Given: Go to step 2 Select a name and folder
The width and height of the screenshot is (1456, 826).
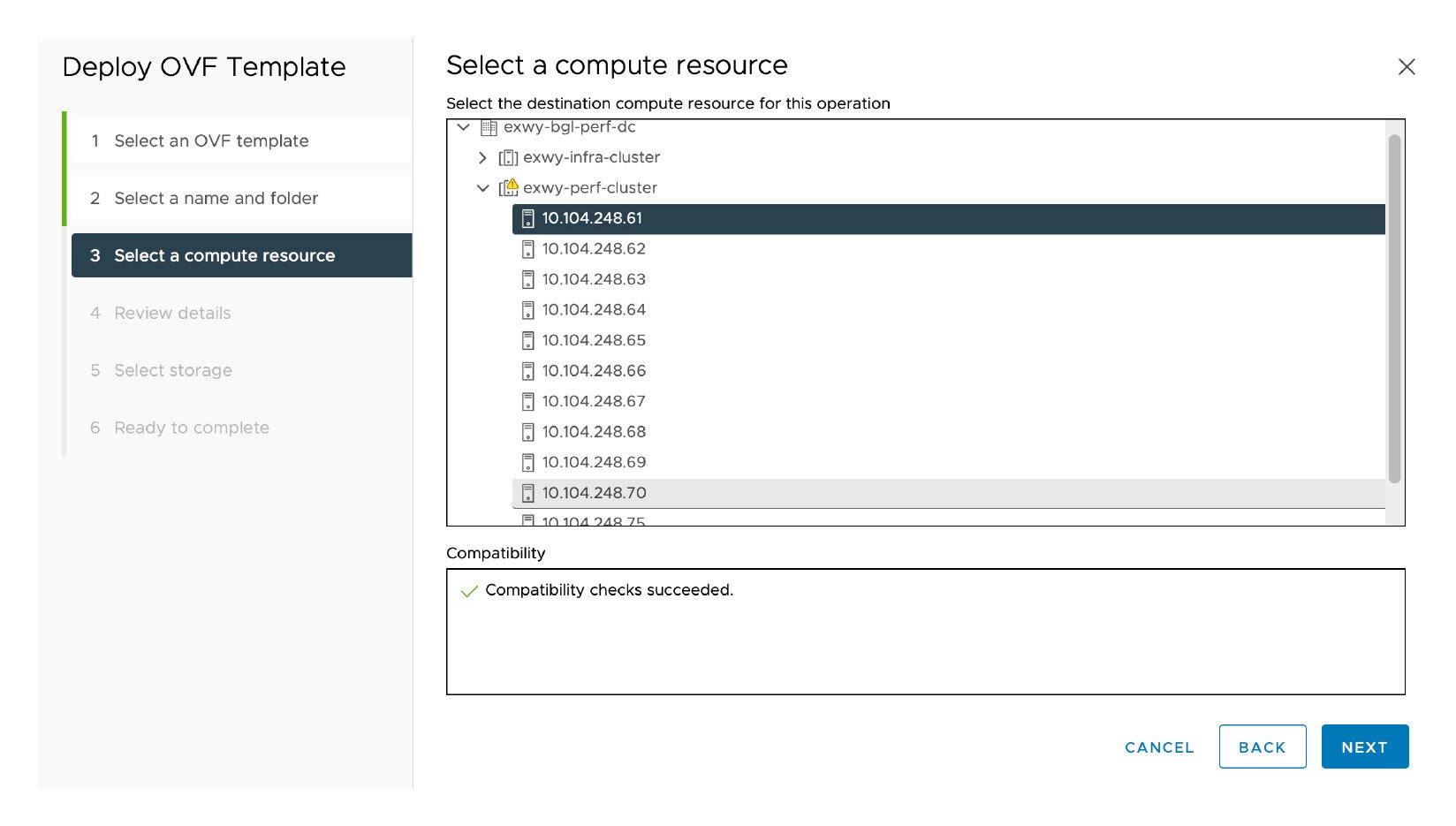Looking at the screenshot, I should coord(216,199).
